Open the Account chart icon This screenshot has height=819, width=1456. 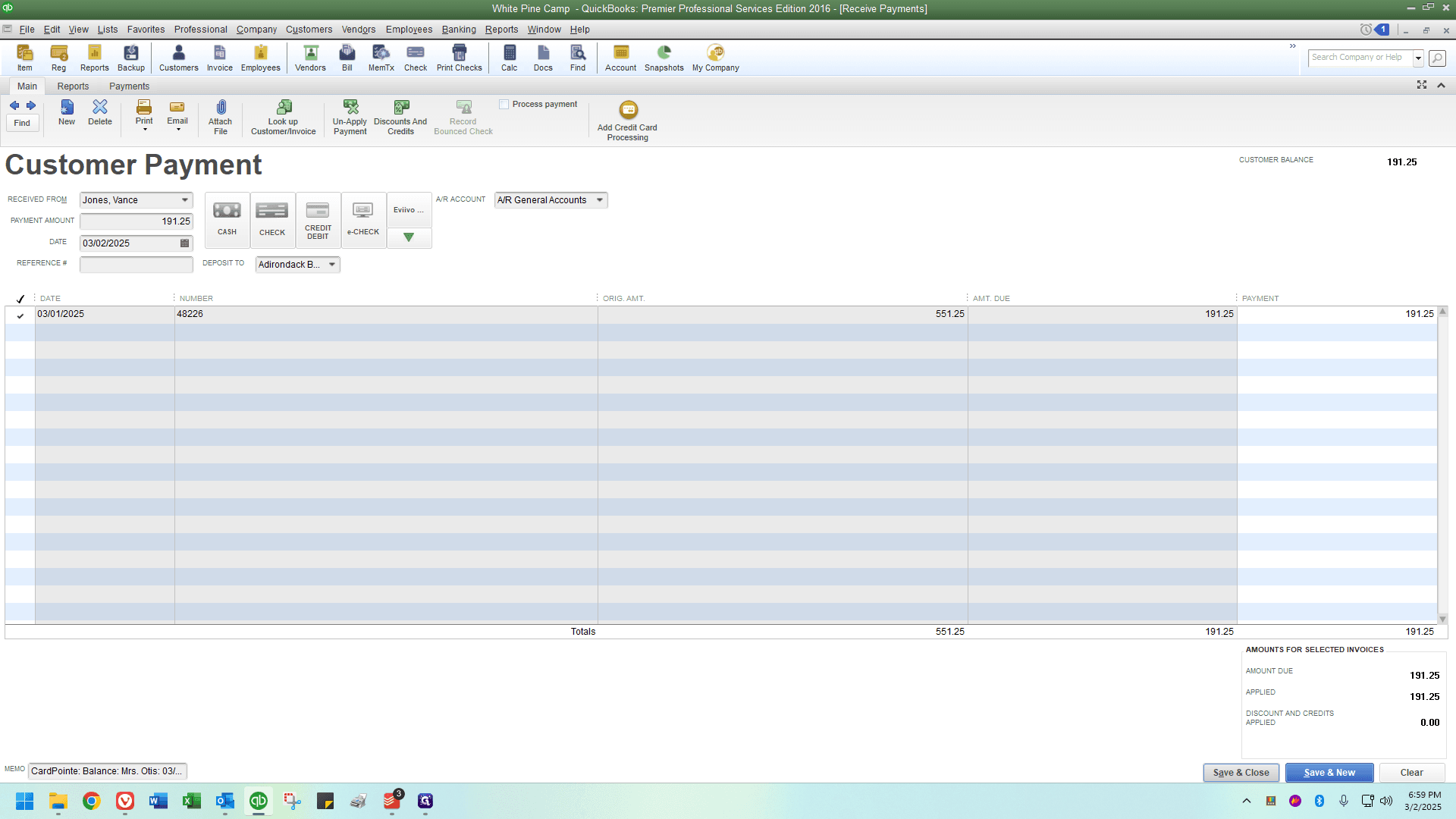click(x=621, y=58)
